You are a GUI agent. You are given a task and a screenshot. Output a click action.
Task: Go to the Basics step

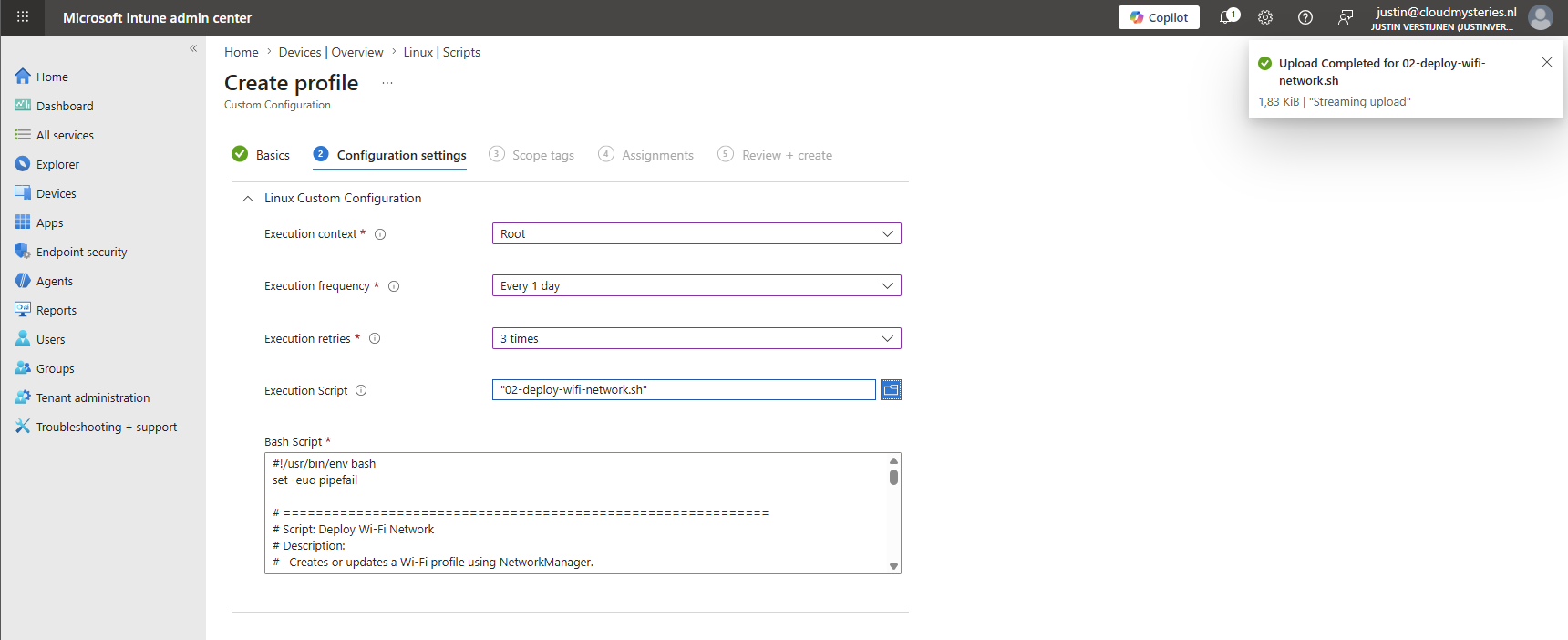tap(261, 155)
